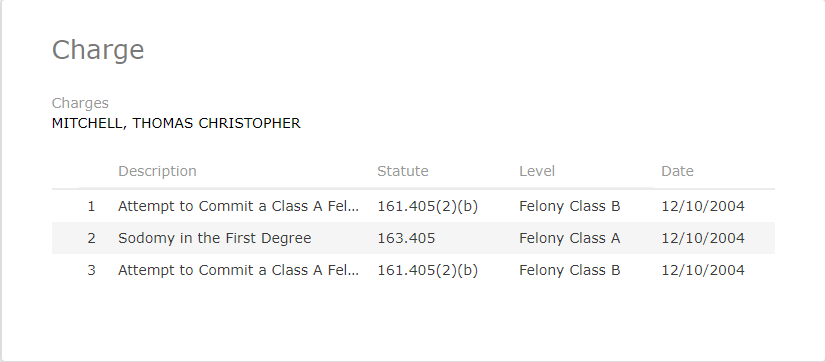Click statute 161.405(2)(b) in charge 1
This screenshot has width=825, height=362.
(x=427, y=206)
